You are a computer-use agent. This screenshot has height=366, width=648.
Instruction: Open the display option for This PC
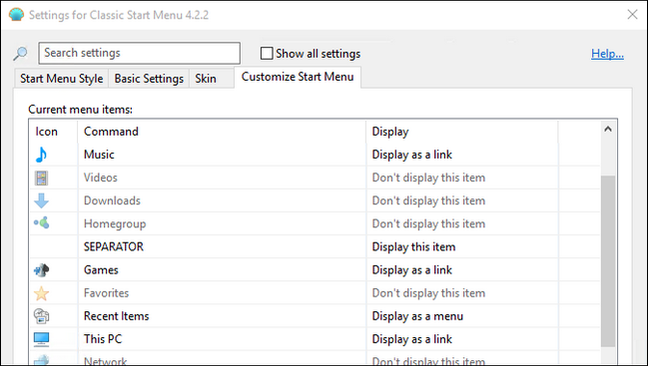click(412, 339)
